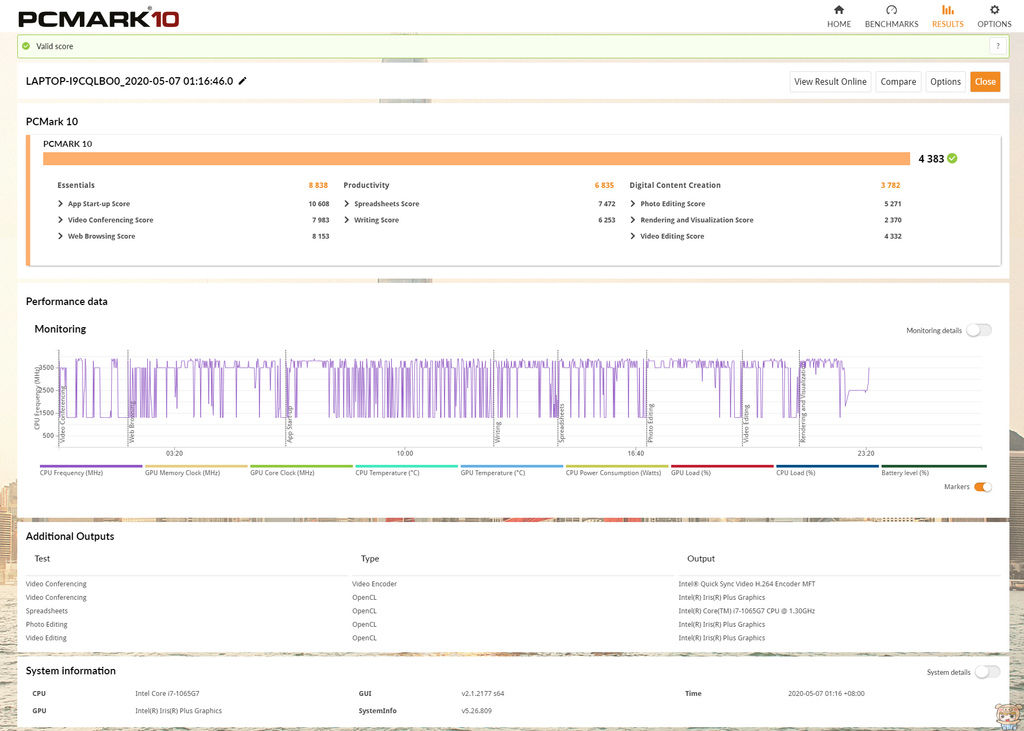Click the Essentials score 8 838
Screen dimensions: 1024x731
318,186
